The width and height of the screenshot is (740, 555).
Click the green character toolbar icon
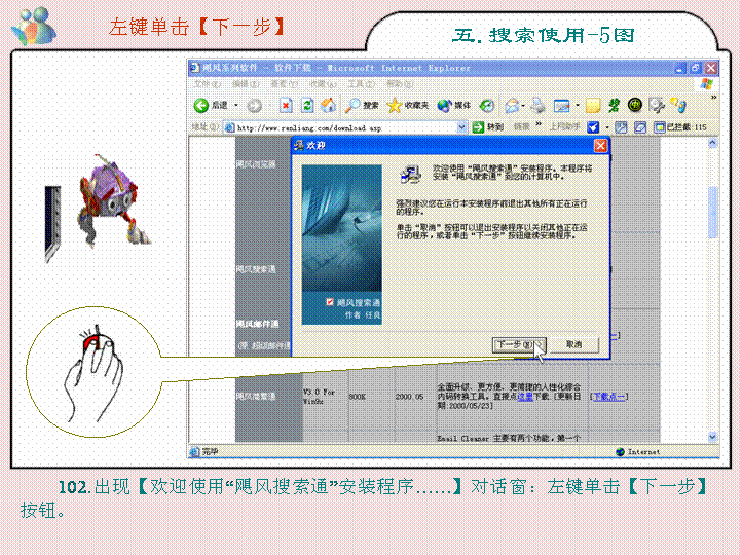point(614,105)
